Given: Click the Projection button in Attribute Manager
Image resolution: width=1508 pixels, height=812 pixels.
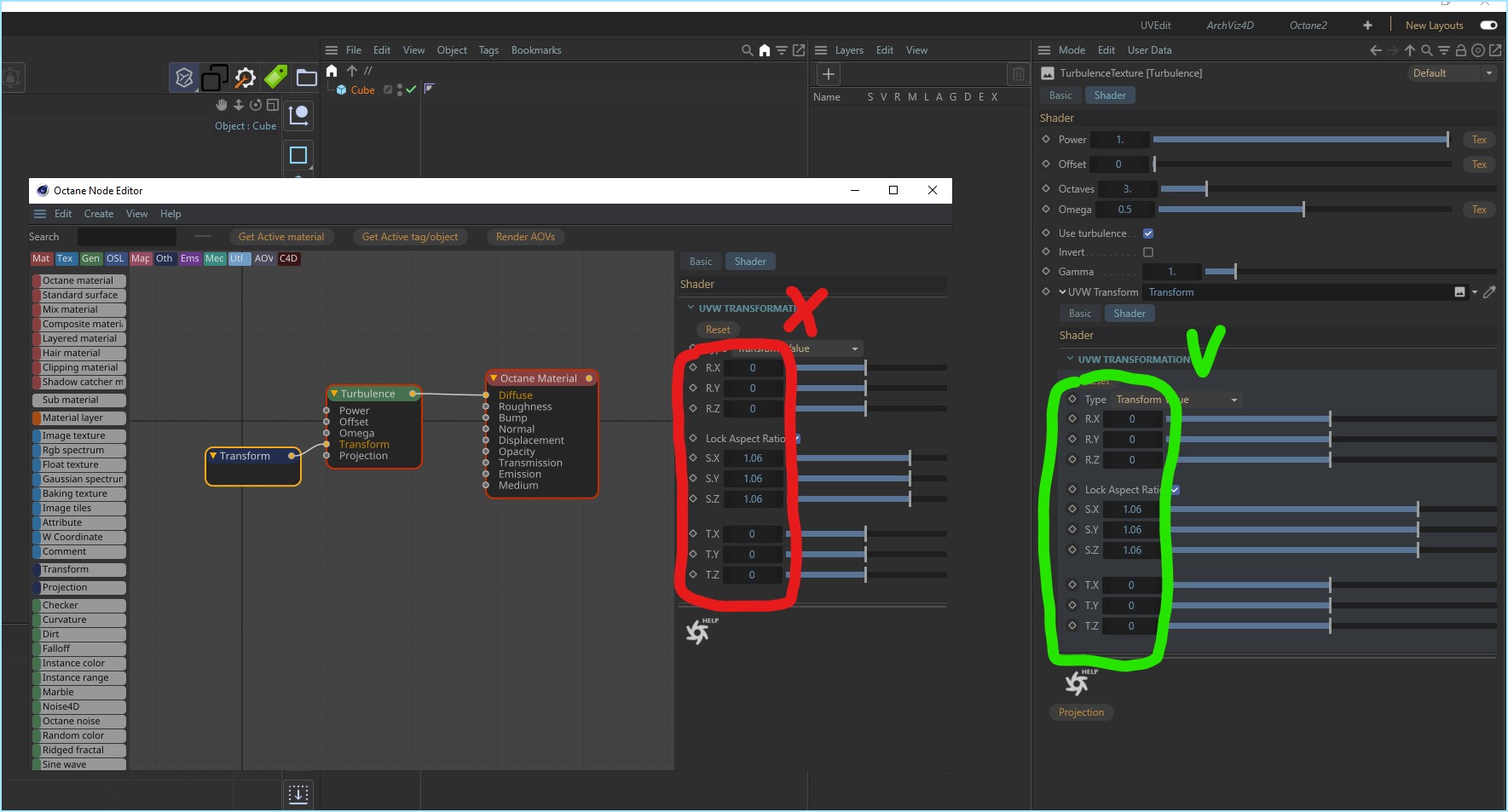Looking at the screenshot, I should click(1081, 712).
